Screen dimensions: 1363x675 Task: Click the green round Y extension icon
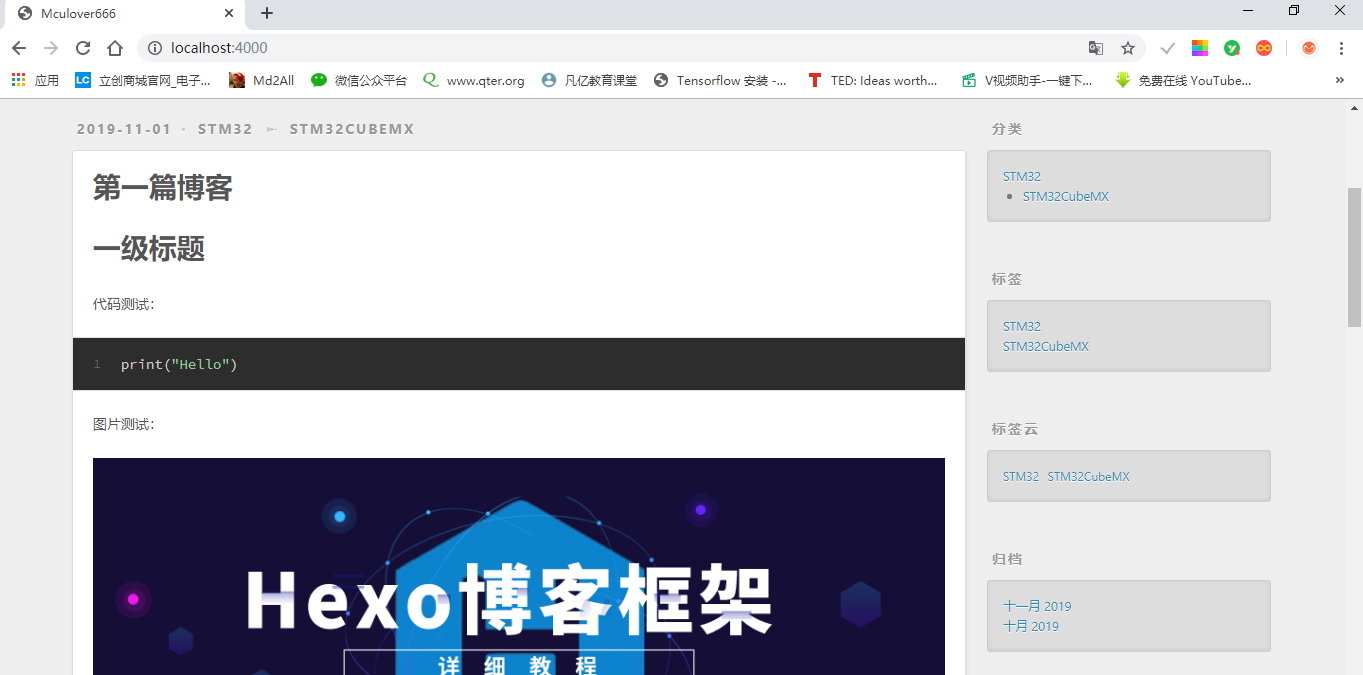coord(1232,48)
